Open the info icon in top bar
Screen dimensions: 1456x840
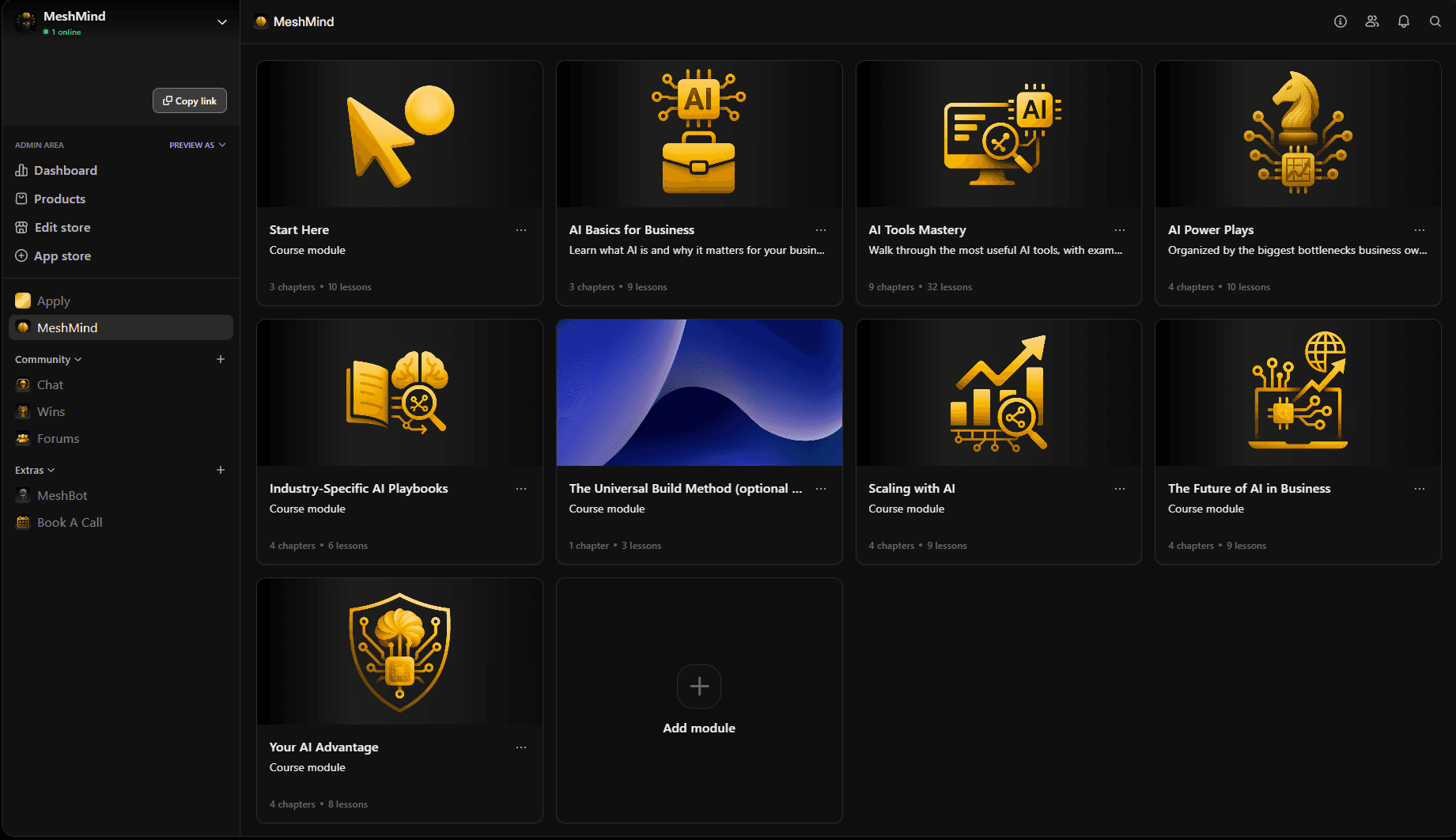(x=1341, y=21)
